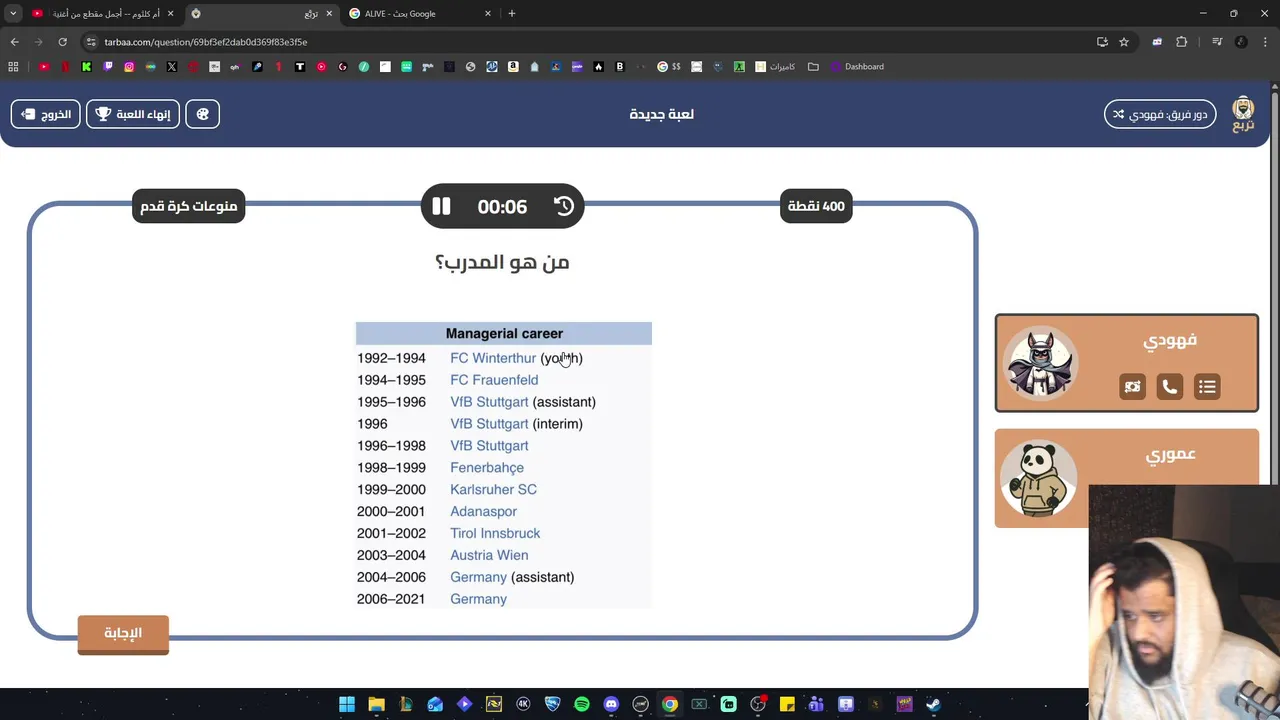1280x720 pixels.
Task: Click the Tirol Innsbruck link
Action: pos(495,534)
